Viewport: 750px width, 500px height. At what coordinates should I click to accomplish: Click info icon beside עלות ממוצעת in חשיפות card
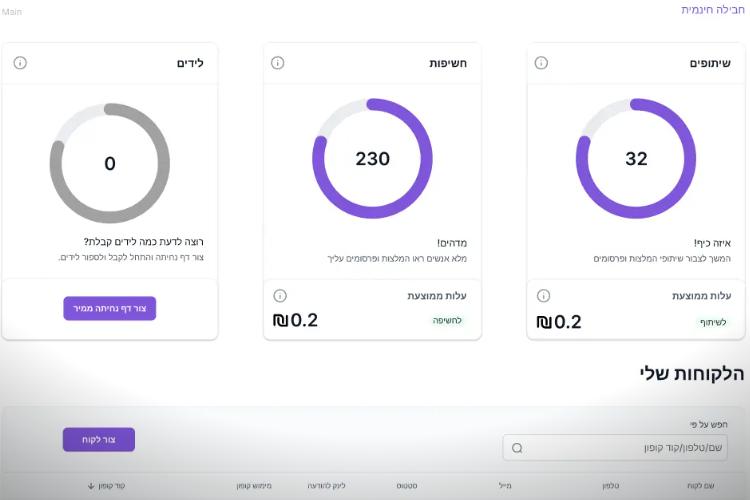click(x=280, y=296)
